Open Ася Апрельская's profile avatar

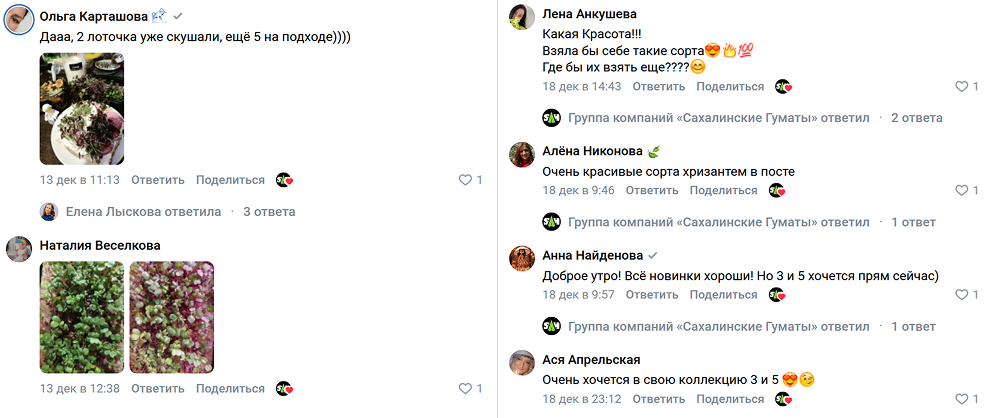521,363
